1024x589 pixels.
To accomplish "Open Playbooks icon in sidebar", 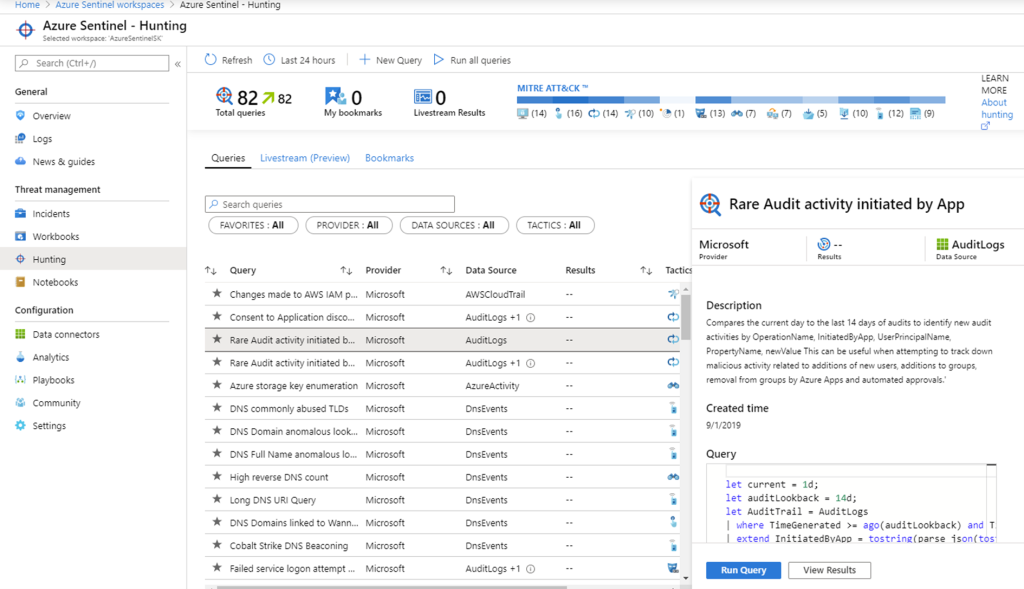I will pos(20,380).
